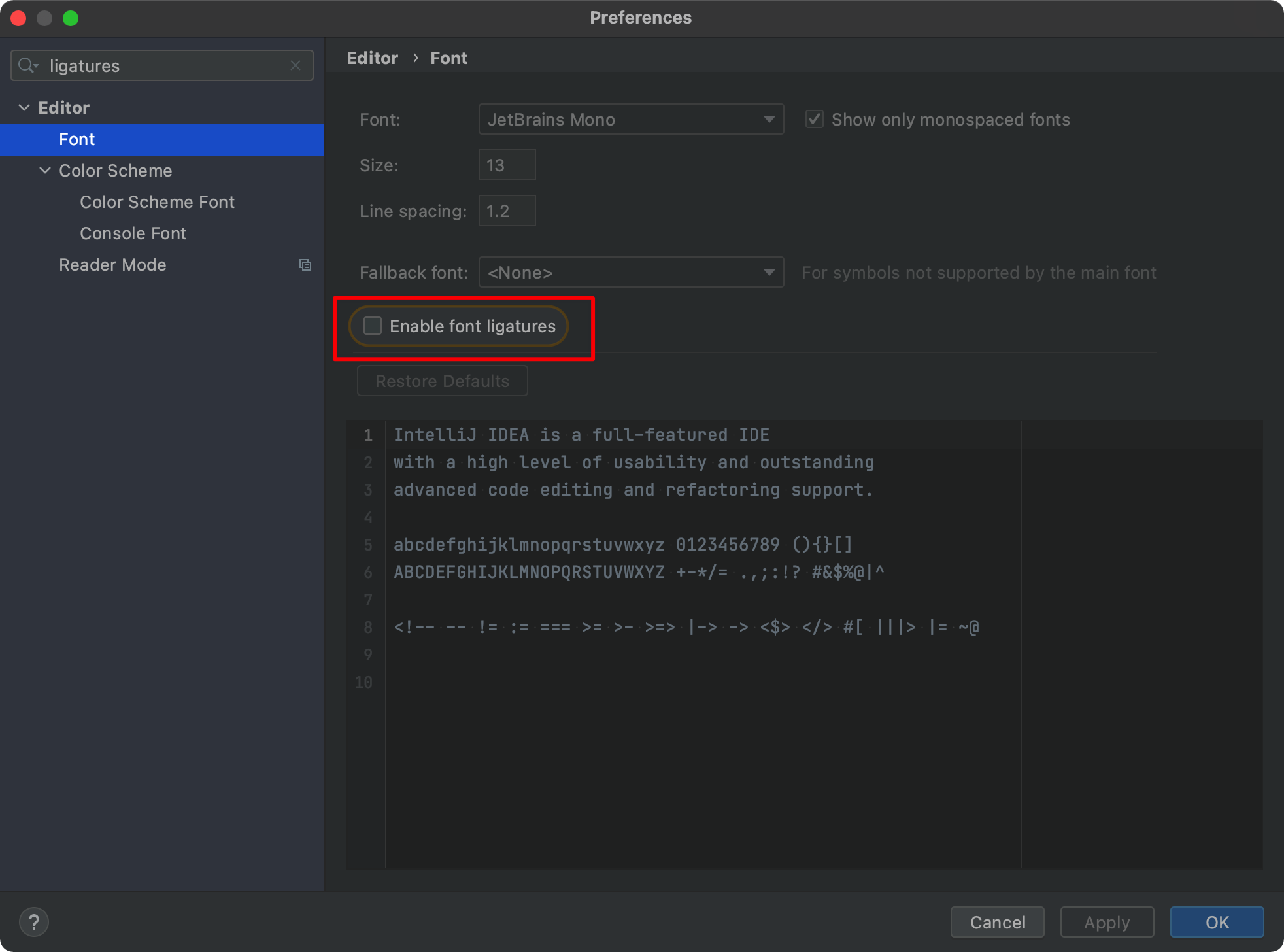Collapse the Editor tree section
This screenshot has width=1284, height=952.
pos(24,107)
